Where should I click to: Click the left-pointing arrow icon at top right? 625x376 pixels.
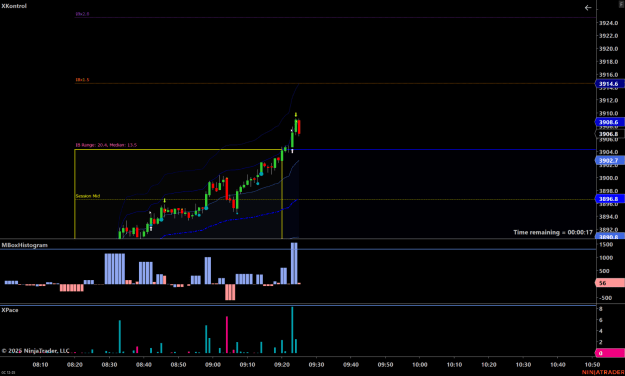[588, 8]
